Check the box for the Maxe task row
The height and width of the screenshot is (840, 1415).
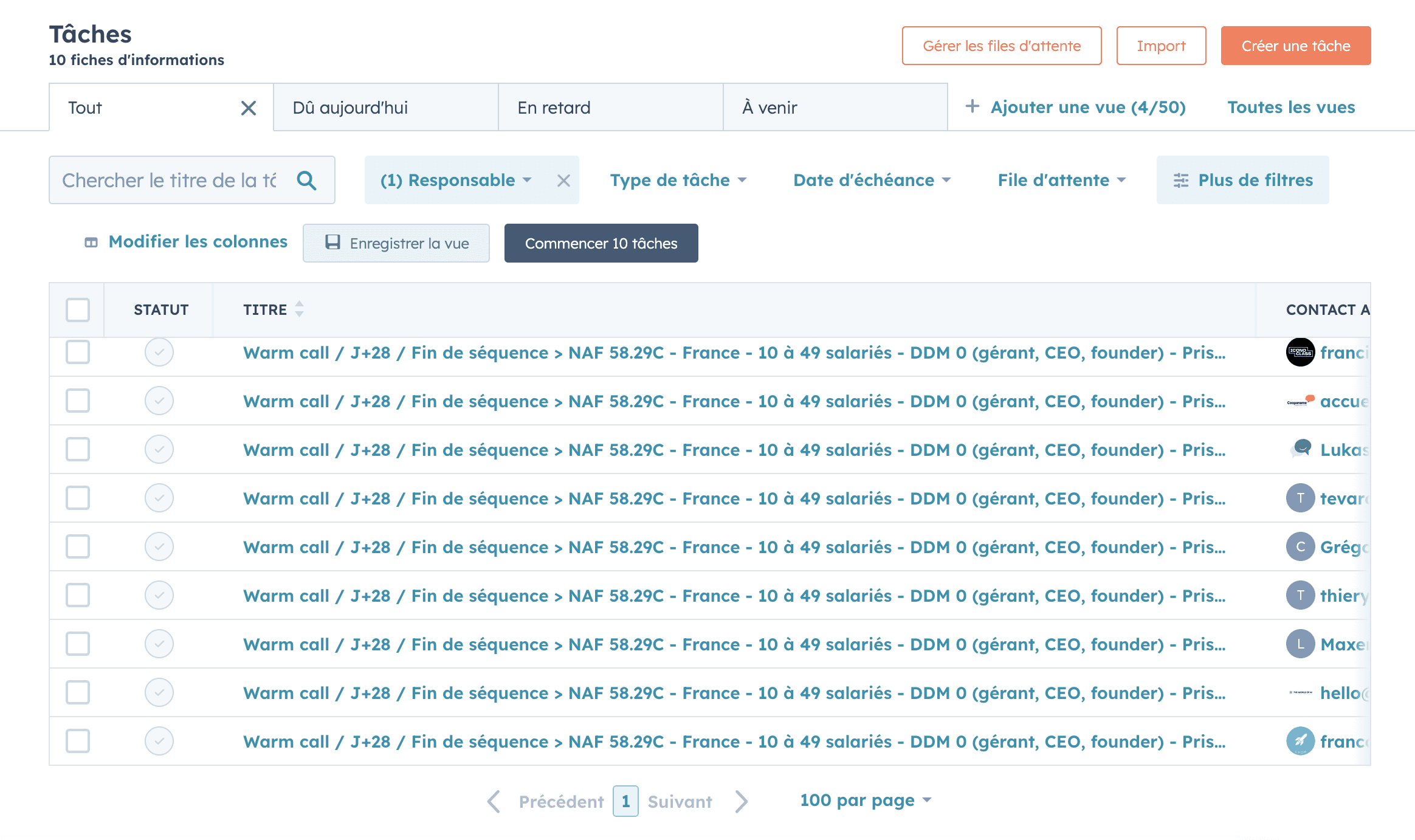pyautogui.click(x=78, y=644)
